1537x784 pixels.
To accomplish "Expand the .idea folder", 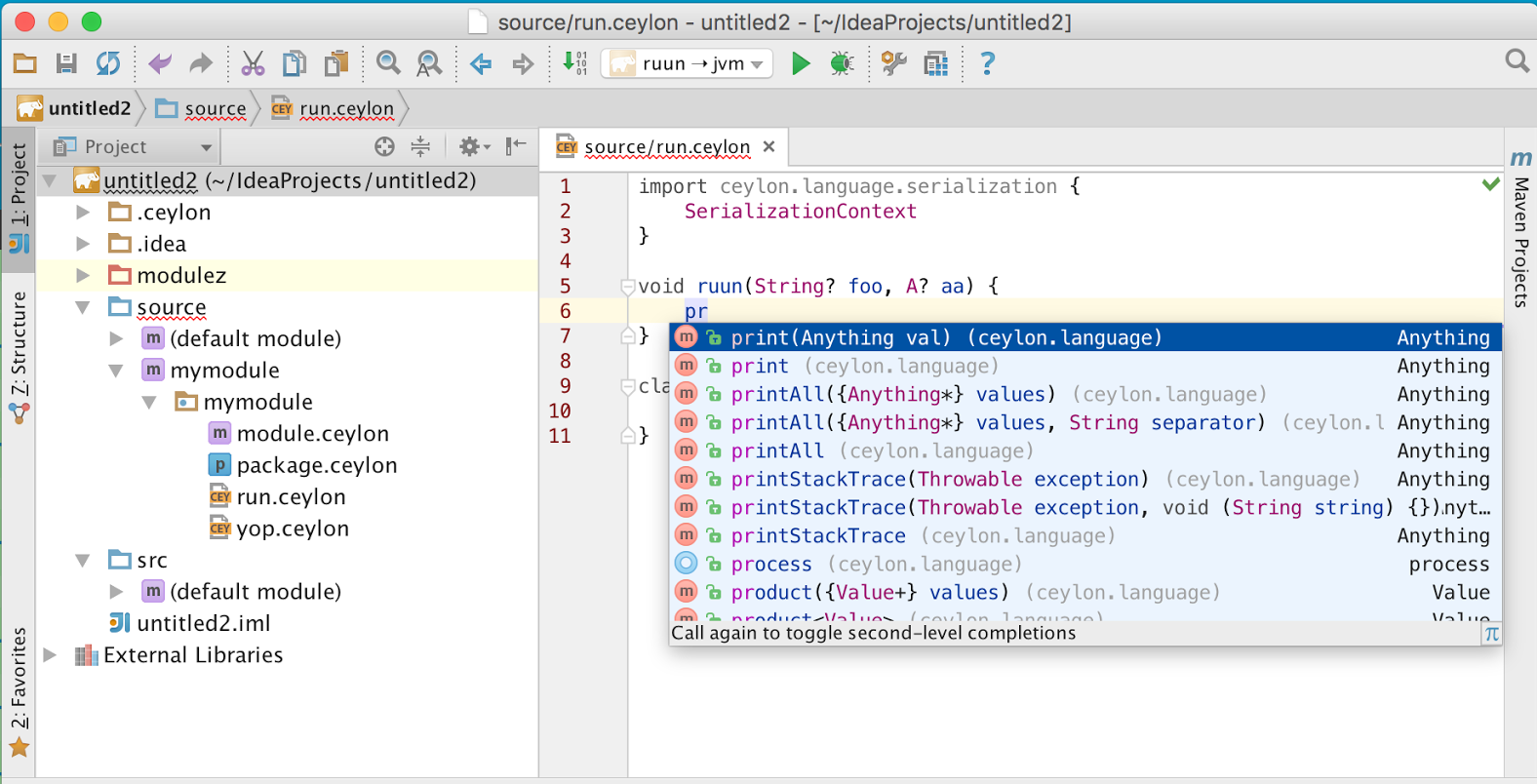I will [83, 244].
